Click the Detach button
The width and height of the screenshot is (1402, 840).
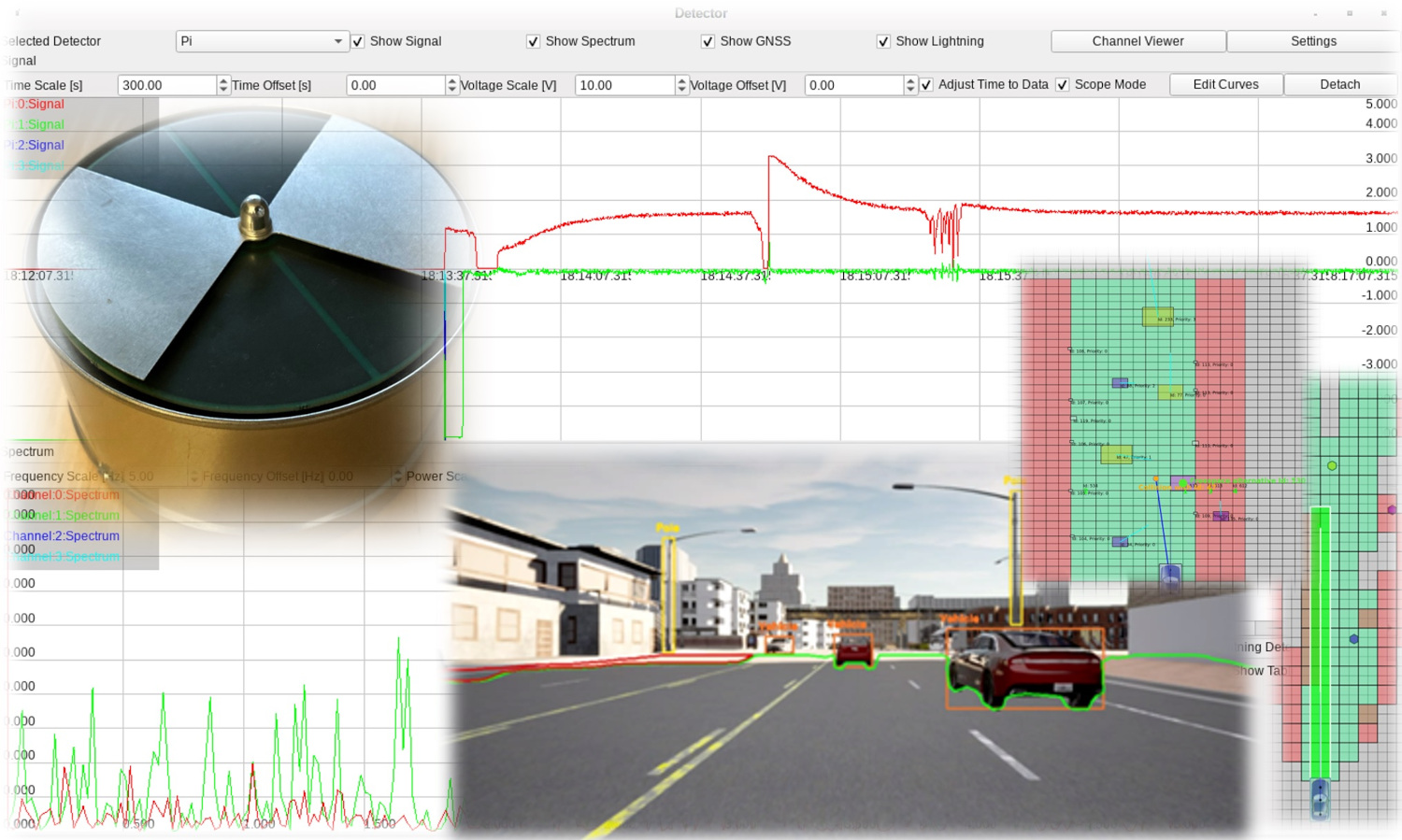tap(1339, 84)
